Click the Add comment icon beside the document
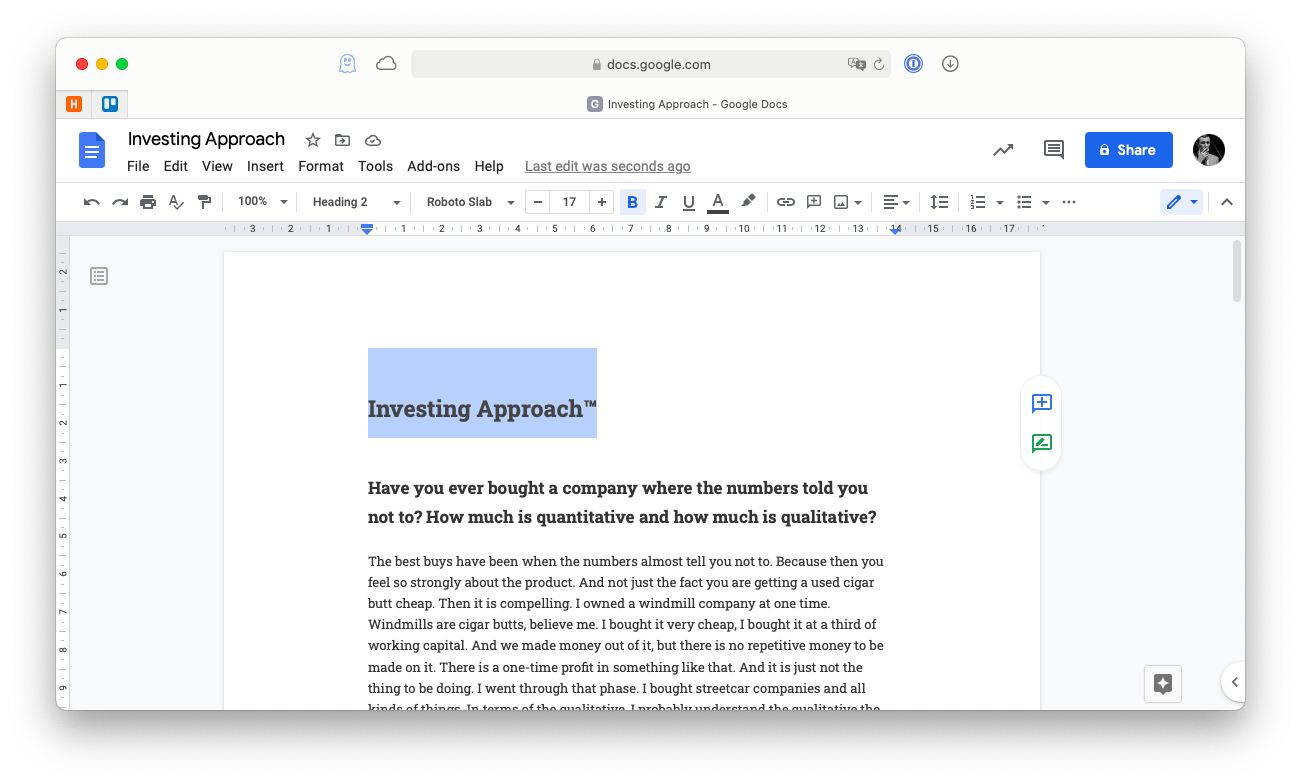Viewport: 1301px width, 784px height. [1041, 404]
